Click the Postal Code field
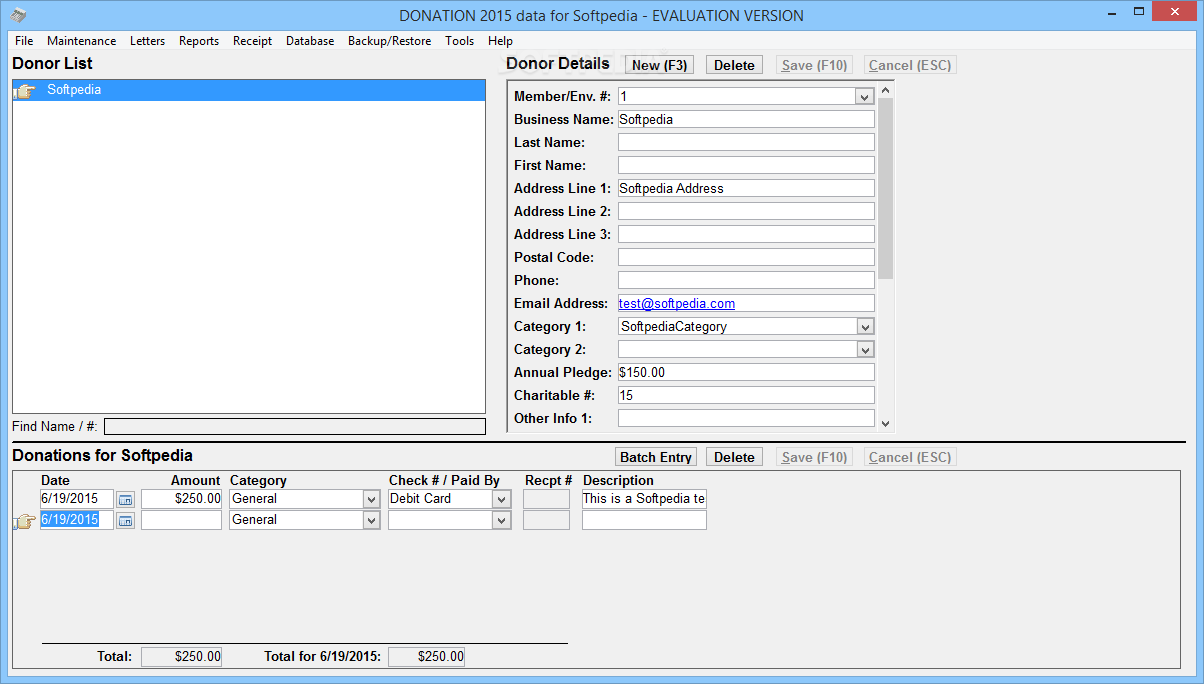This screenshot has width=1204, height=684. (746, 257)
